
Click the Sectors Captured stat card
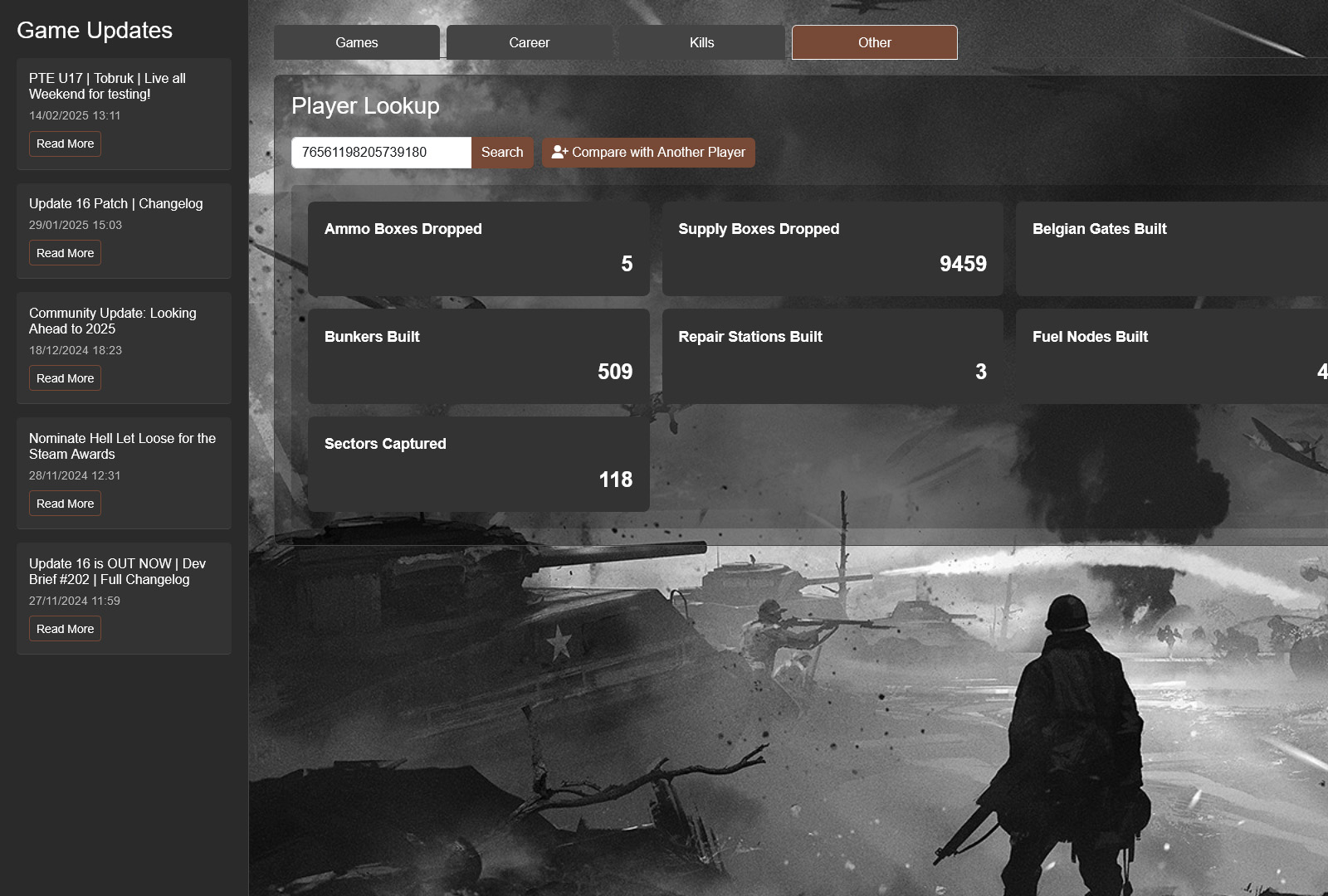[478, 464]
